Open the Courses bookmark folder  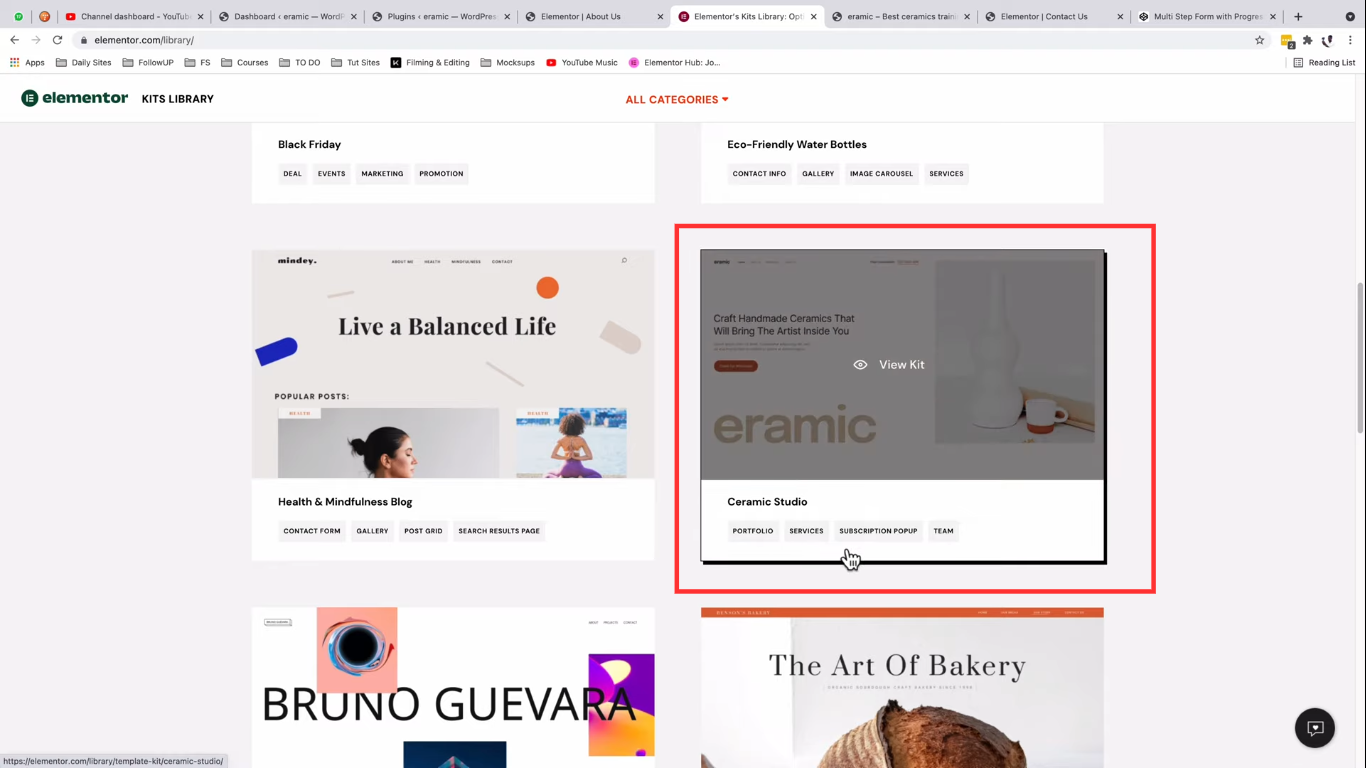(x=245, y=62)
